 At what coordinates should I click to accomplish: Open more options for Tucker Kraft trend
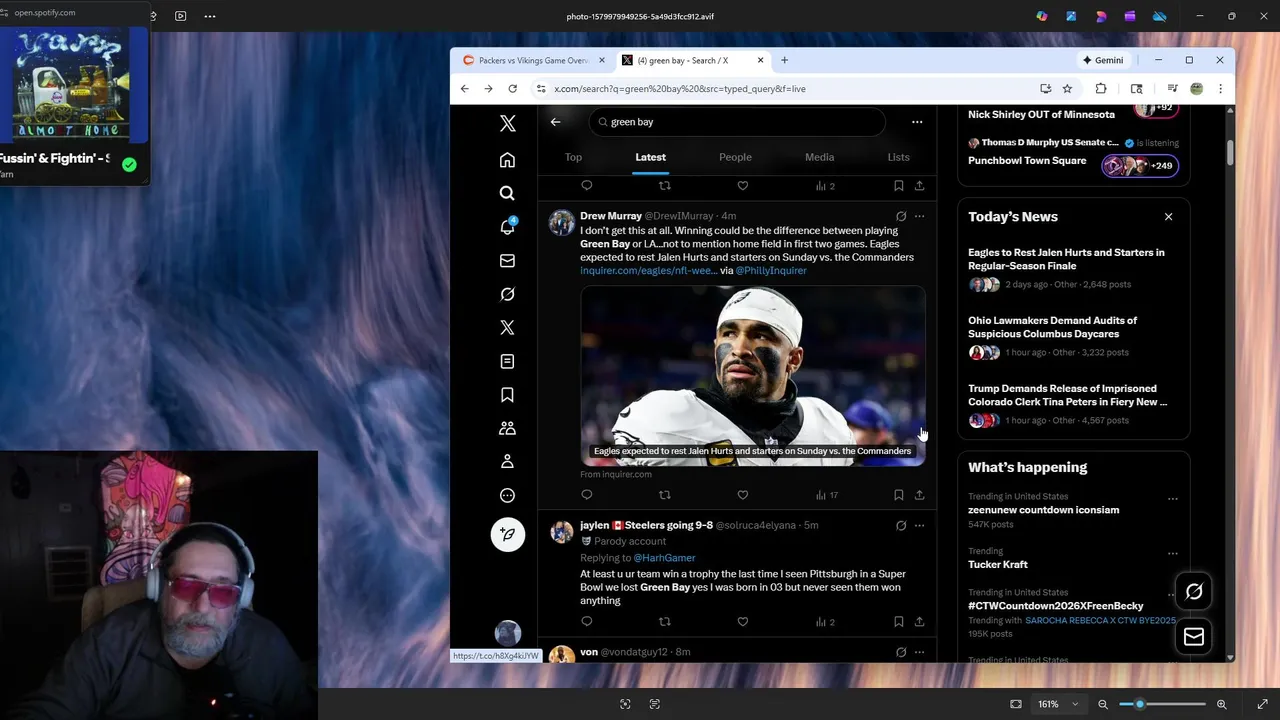[1172, 553]
